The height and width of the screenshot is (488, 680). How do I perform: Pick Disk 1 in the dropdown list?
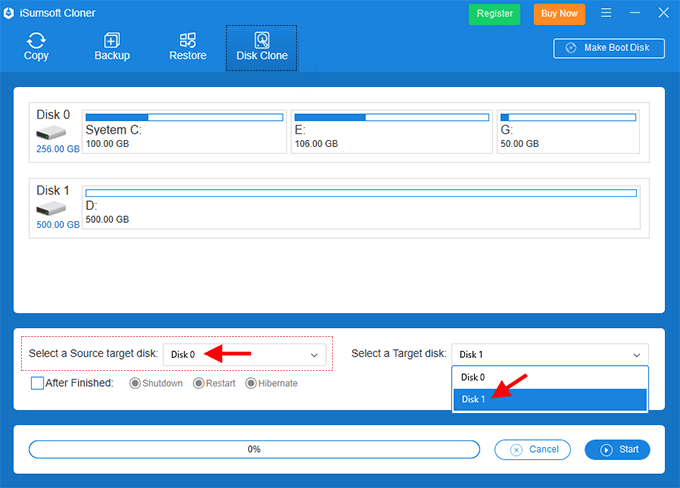tap(550, 399)
